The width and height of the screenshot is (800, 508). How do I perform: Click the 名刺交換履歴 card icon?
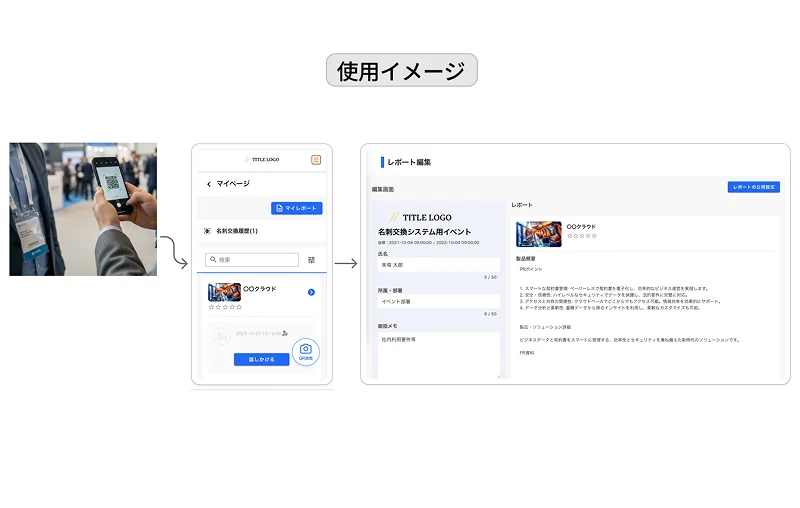(x=207, y=231)
